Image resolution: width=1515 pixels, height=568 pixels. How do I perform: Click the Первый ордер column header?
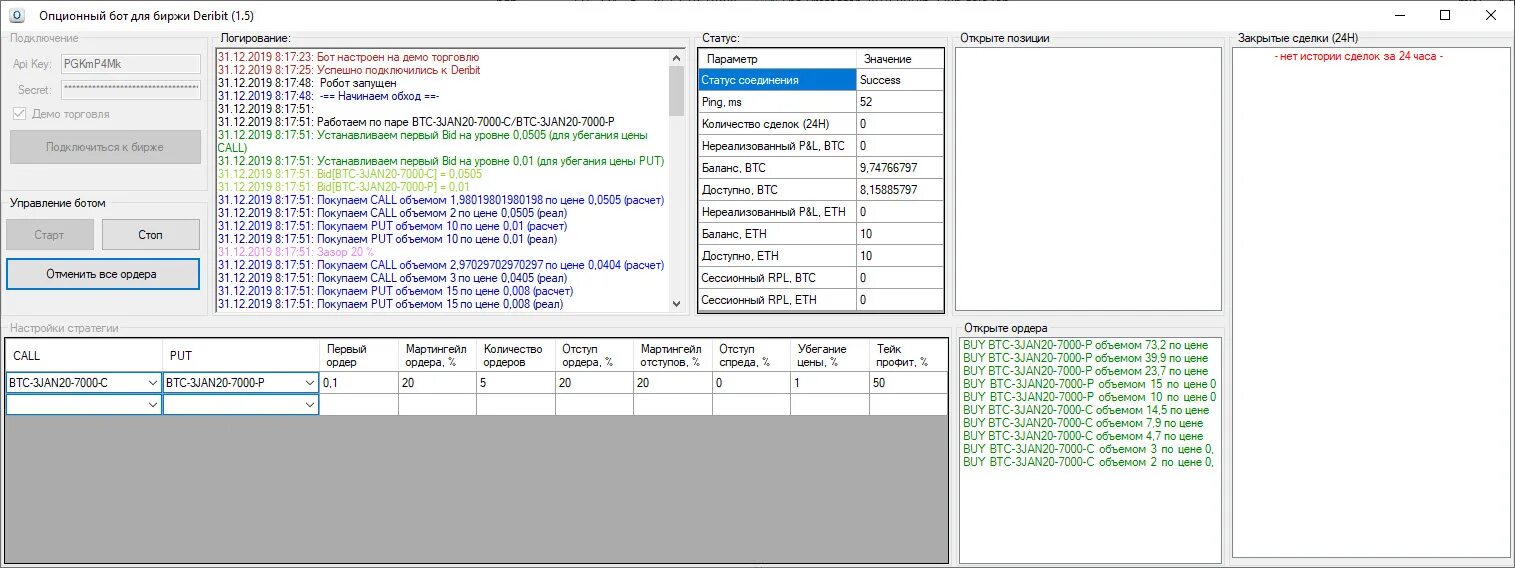[359, 355]
